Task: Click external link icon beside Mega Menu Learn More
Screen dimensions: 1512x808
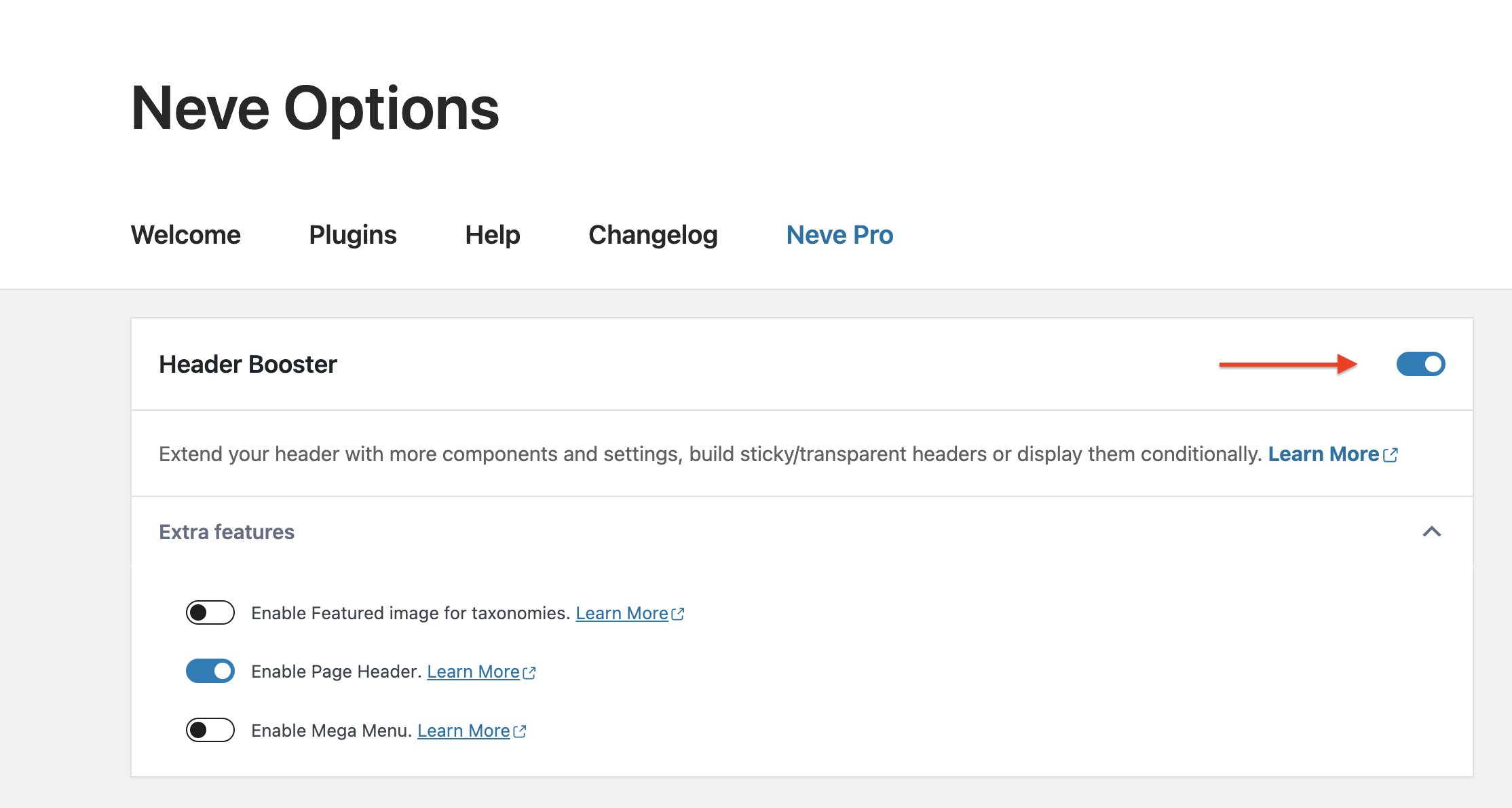Action: (x=519, y=731)
